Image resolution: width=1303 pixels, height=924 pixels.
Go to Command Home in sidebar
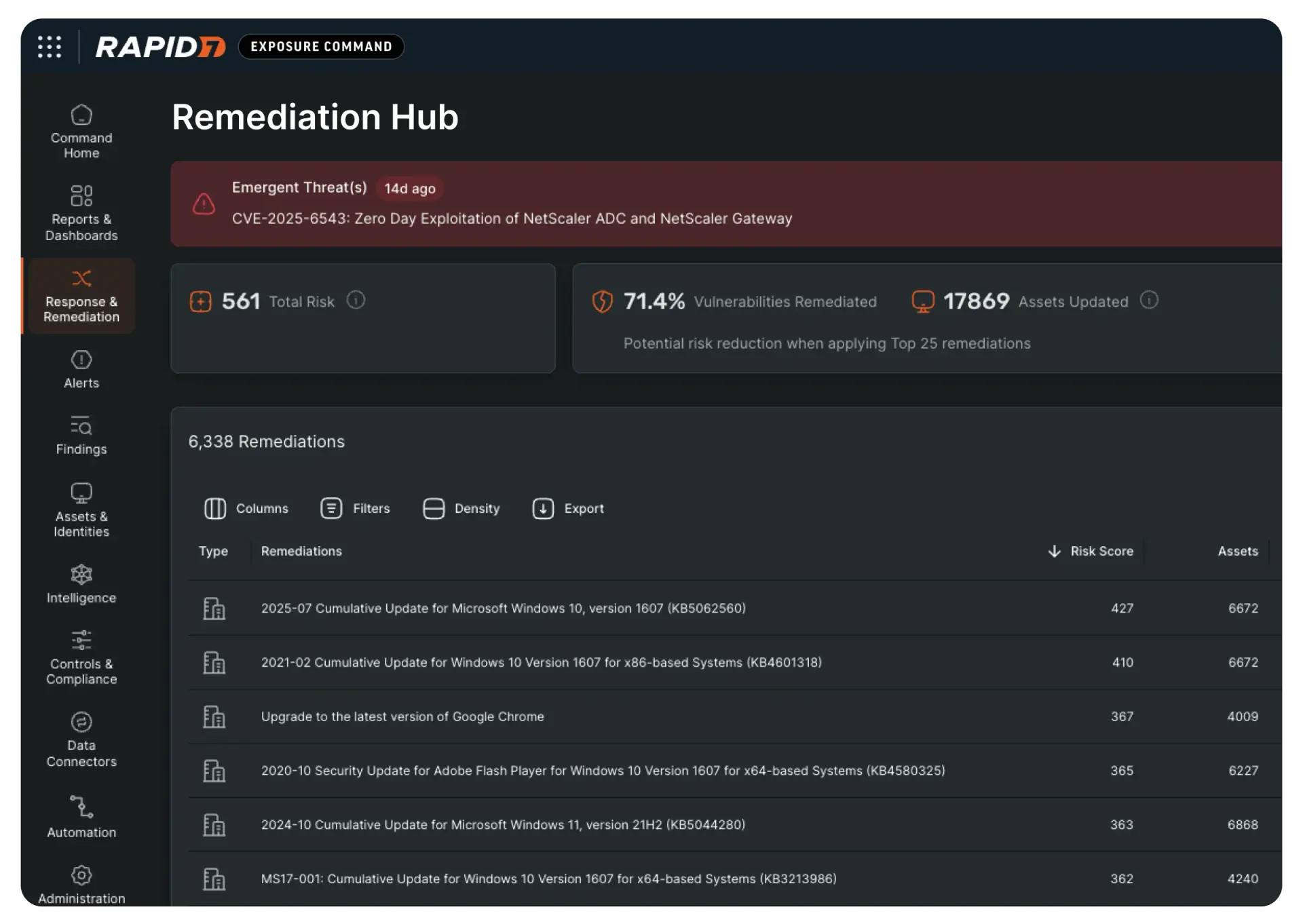pos(81,132)
